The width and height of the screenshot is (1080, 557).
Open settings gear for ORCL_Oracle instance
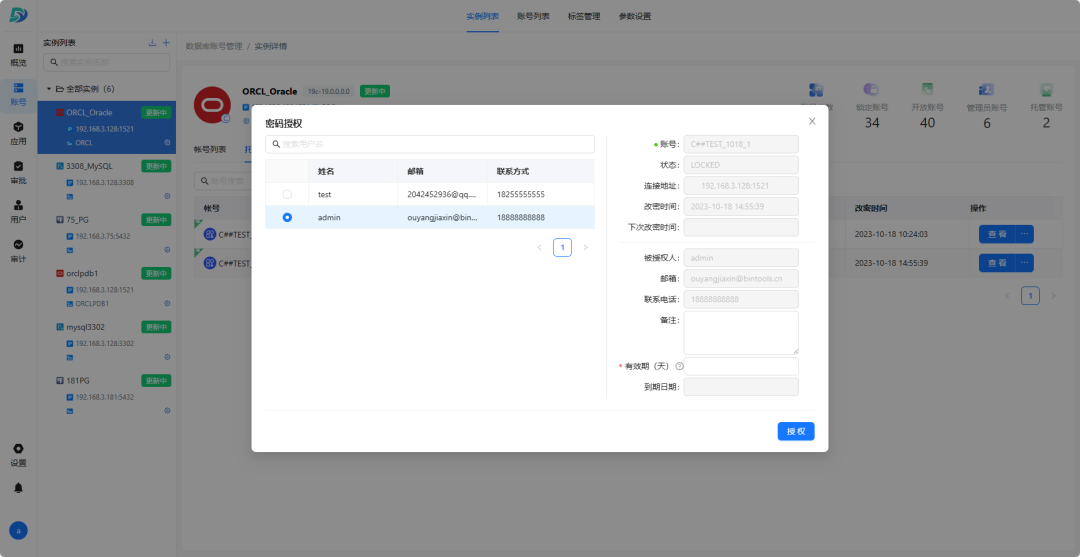tap(167, 143)
